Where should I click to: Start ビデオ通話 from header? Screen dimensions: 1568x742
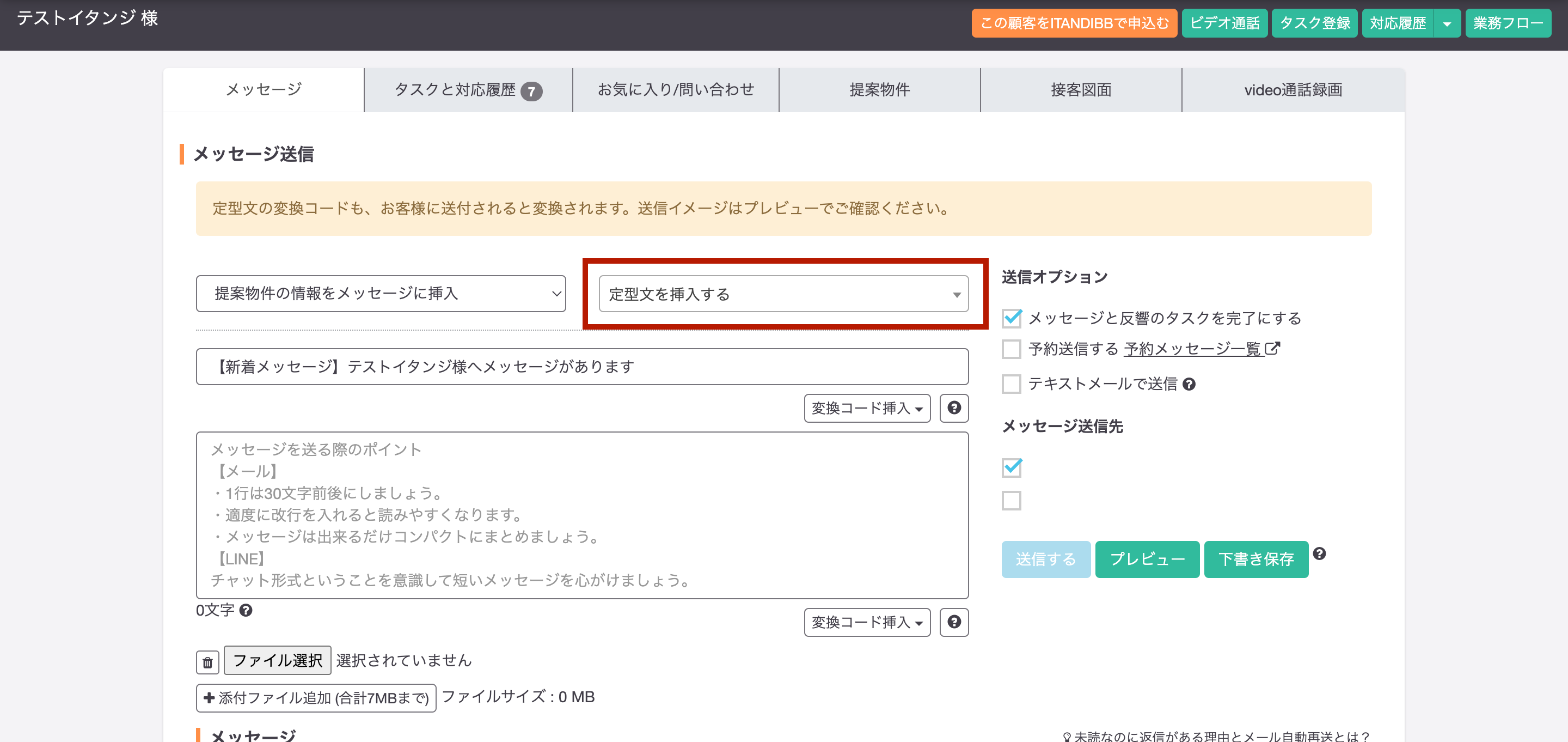tap(1224, 23)
